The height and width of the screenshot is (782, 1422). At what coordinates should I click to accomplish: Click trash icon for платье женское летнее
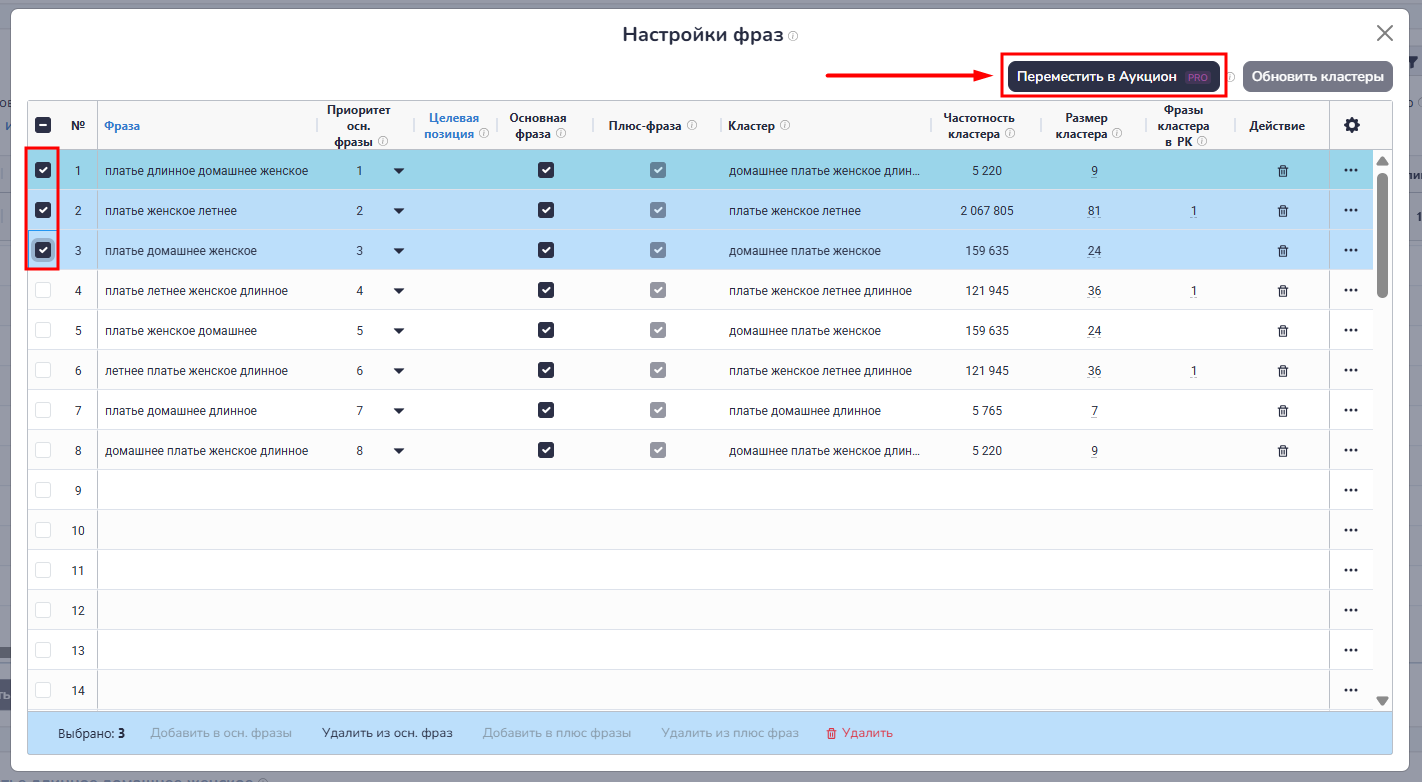coord(1283,211)
